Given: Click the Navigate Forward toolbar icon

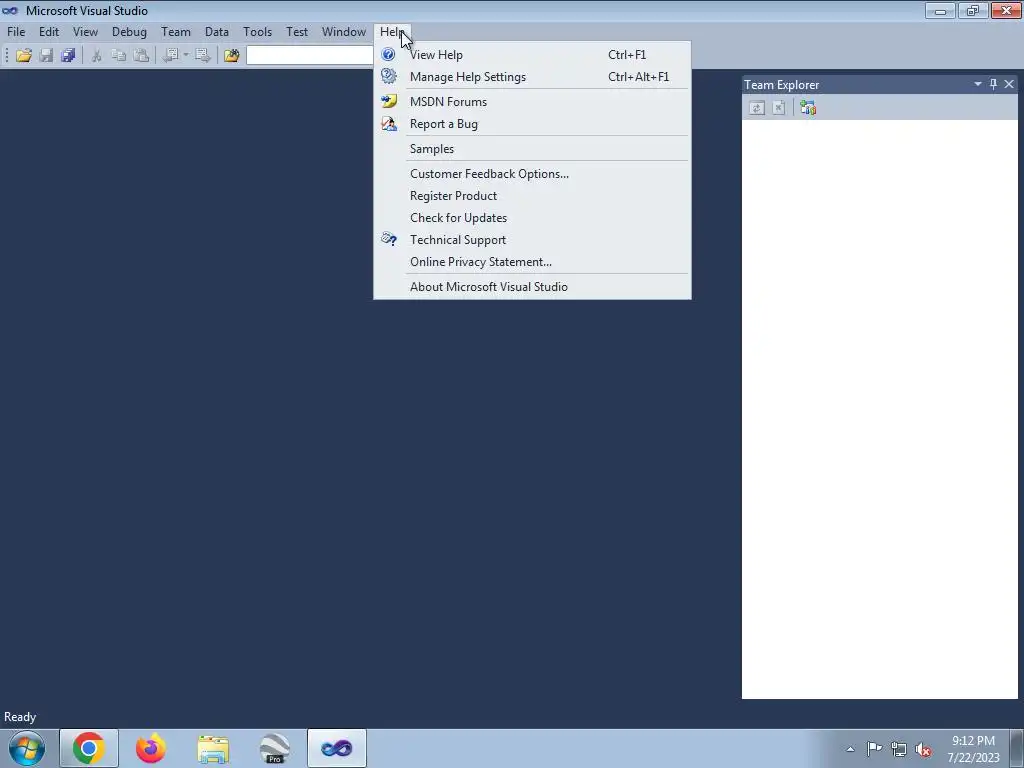Looking at the screenshot, I should click(203, 56).
